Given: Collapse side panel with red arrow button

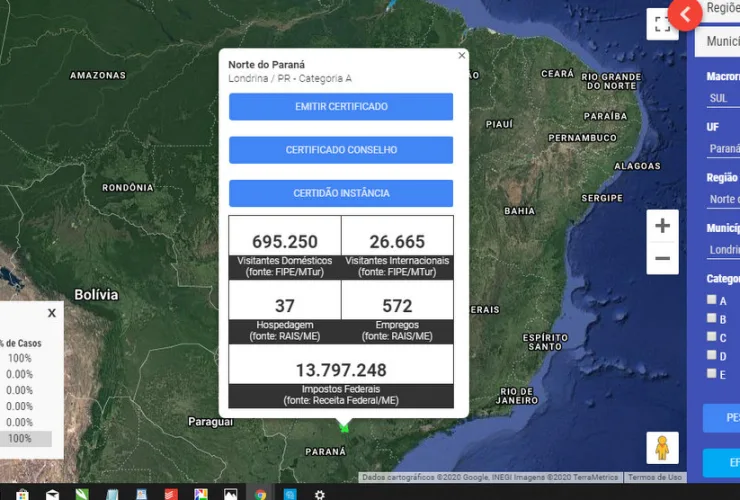Looking at the screenshot, I should tap(685, 15).
